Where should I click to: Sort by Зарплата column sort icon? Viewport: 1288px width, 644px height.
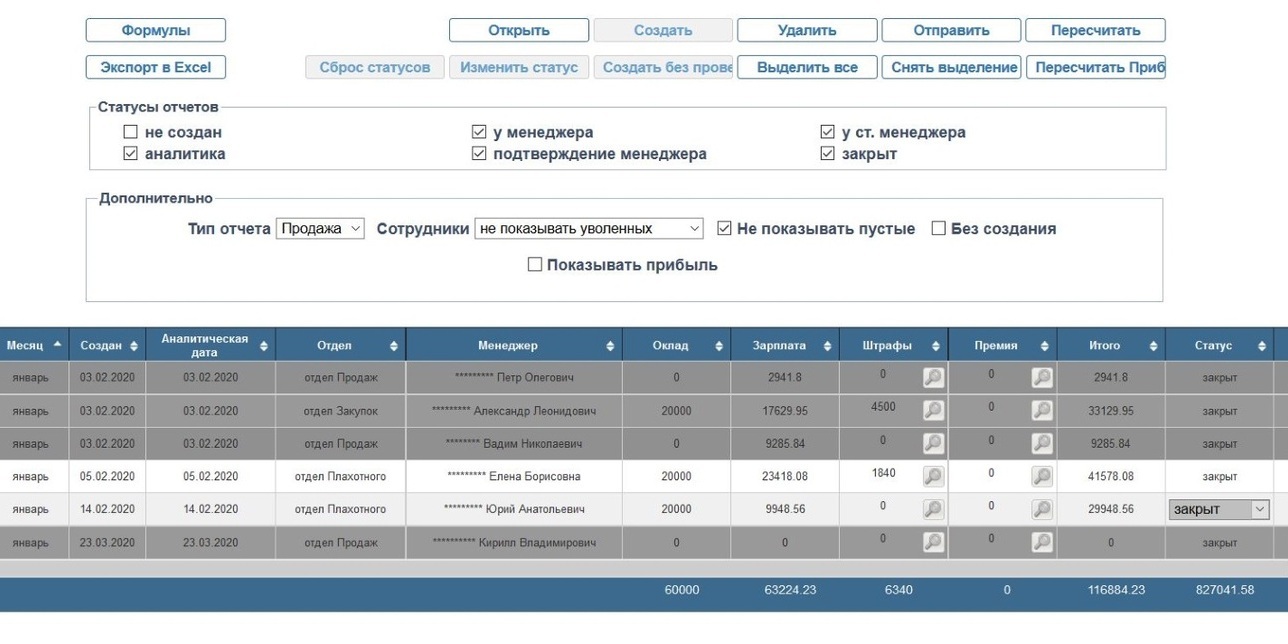click(x=827, y=346)
